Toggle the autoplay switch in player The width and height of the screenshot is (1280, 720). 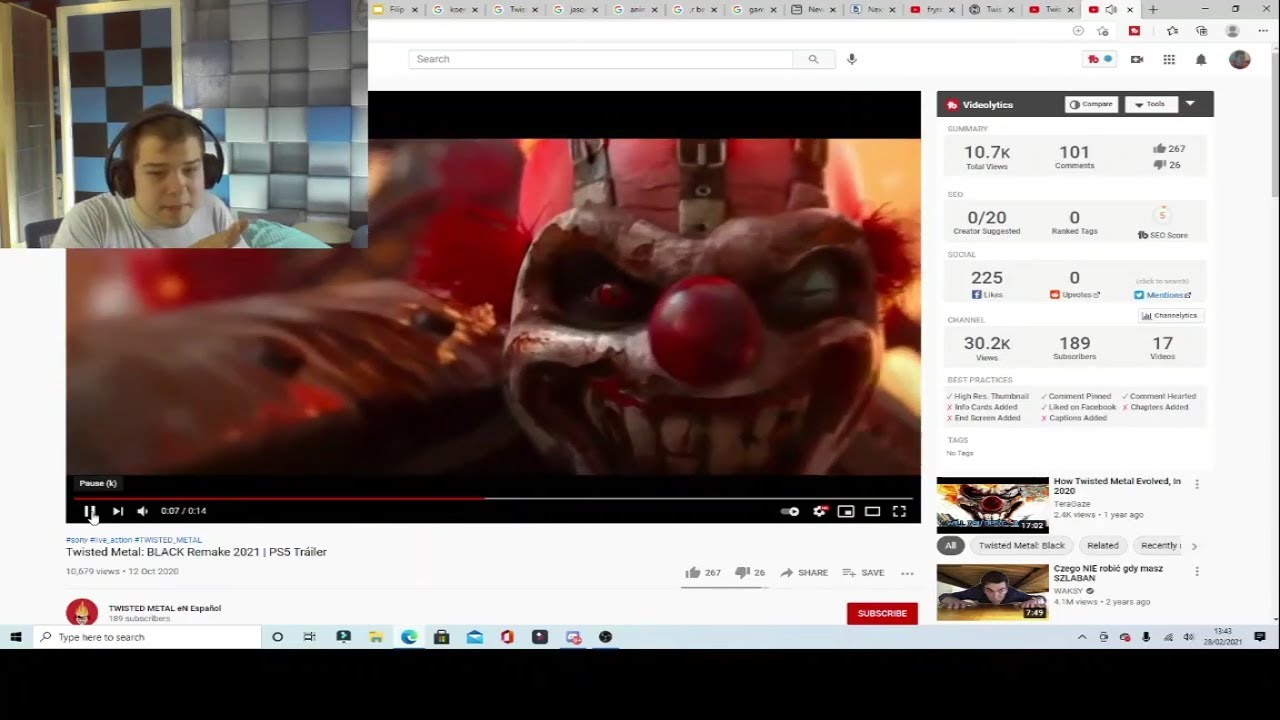click(790, 511)
